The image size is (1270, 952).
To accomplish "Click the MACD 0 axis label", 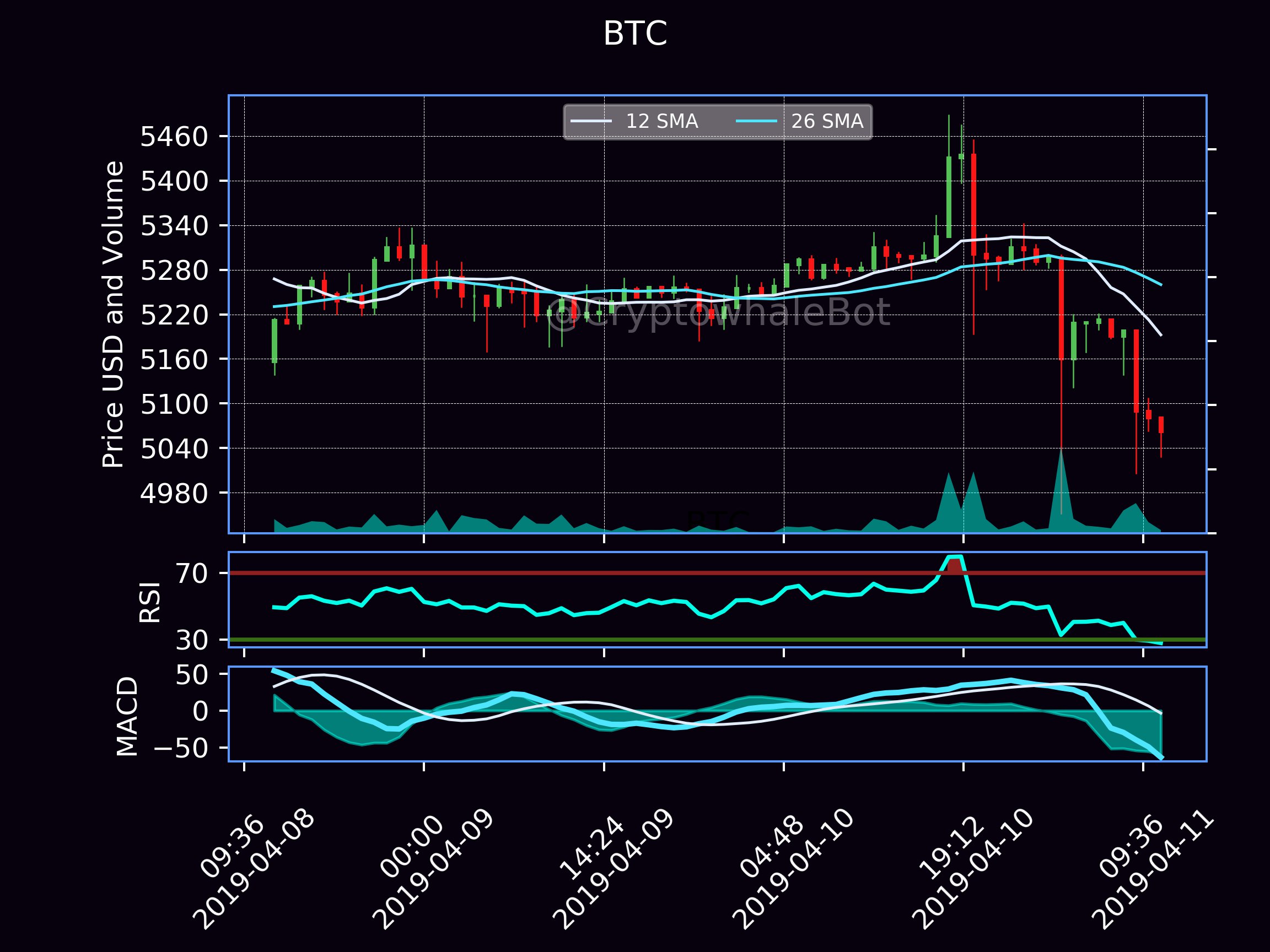I will (201, 712).
